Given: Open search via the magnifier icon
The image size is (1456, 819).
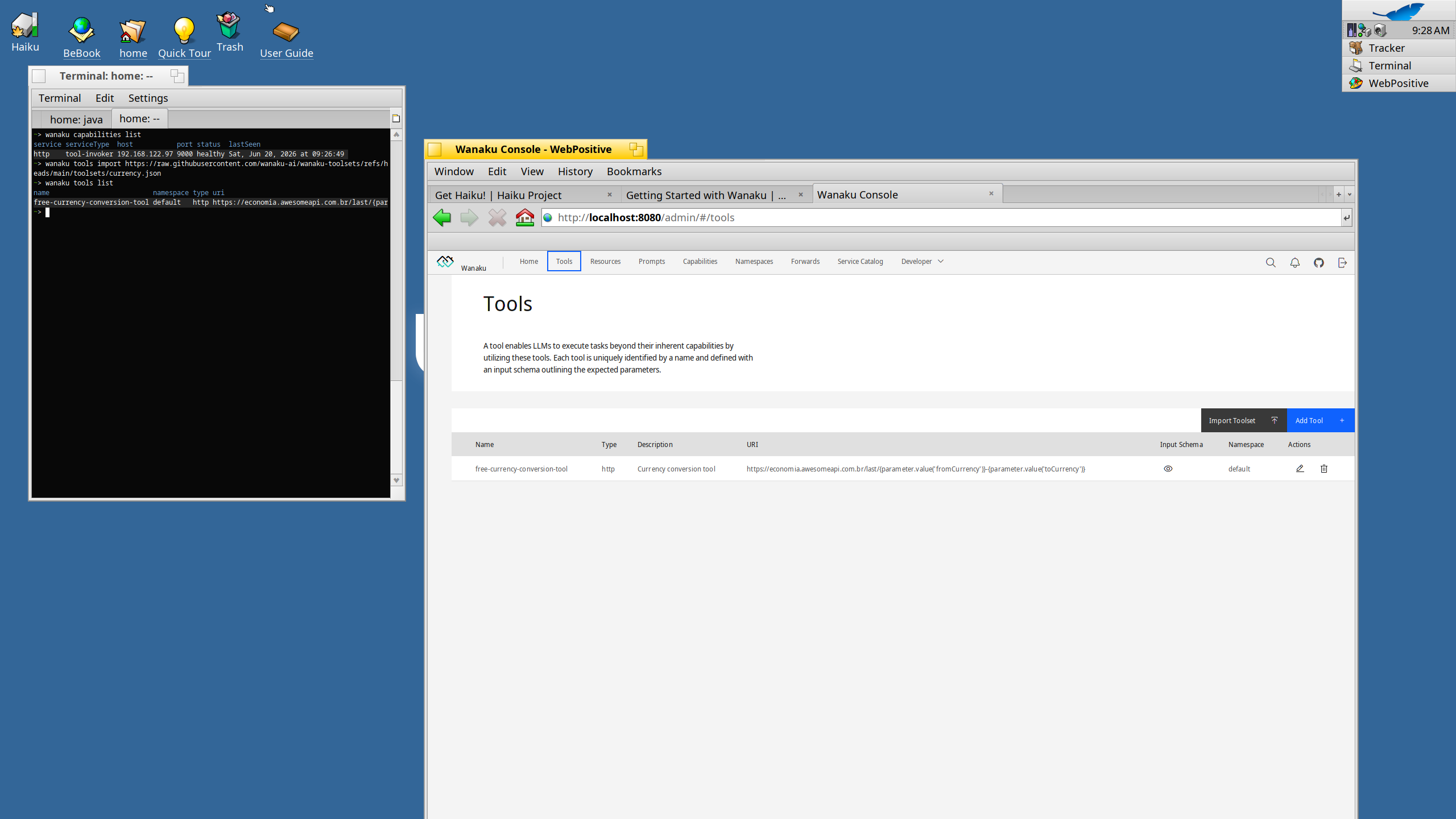Looking at the screenshot, I should click(x=1271, y=262).
